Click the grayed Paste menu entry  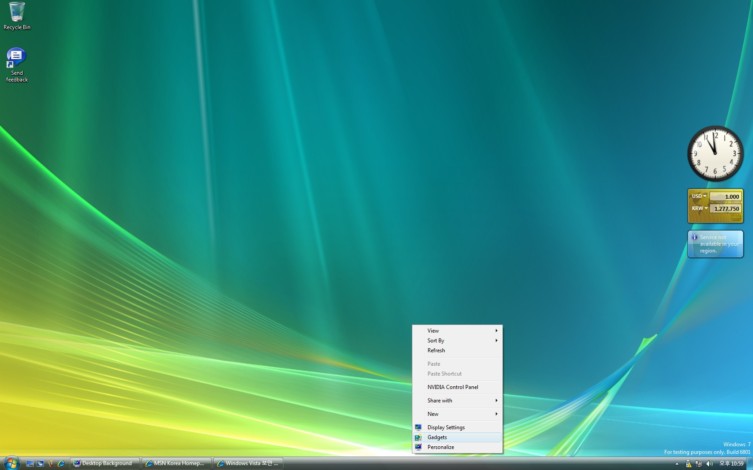coord(457,364)
